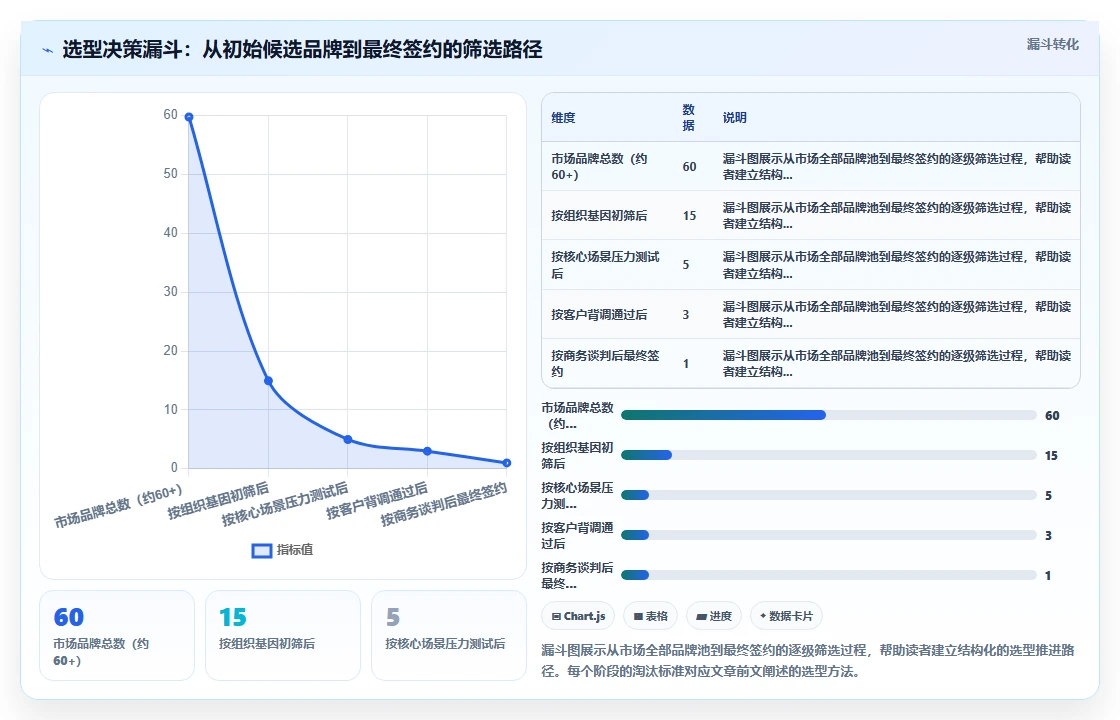Viewport: 1120px width, 720px height.
Task: Click the table icon in 表格 chip
Action: [638, 616]
